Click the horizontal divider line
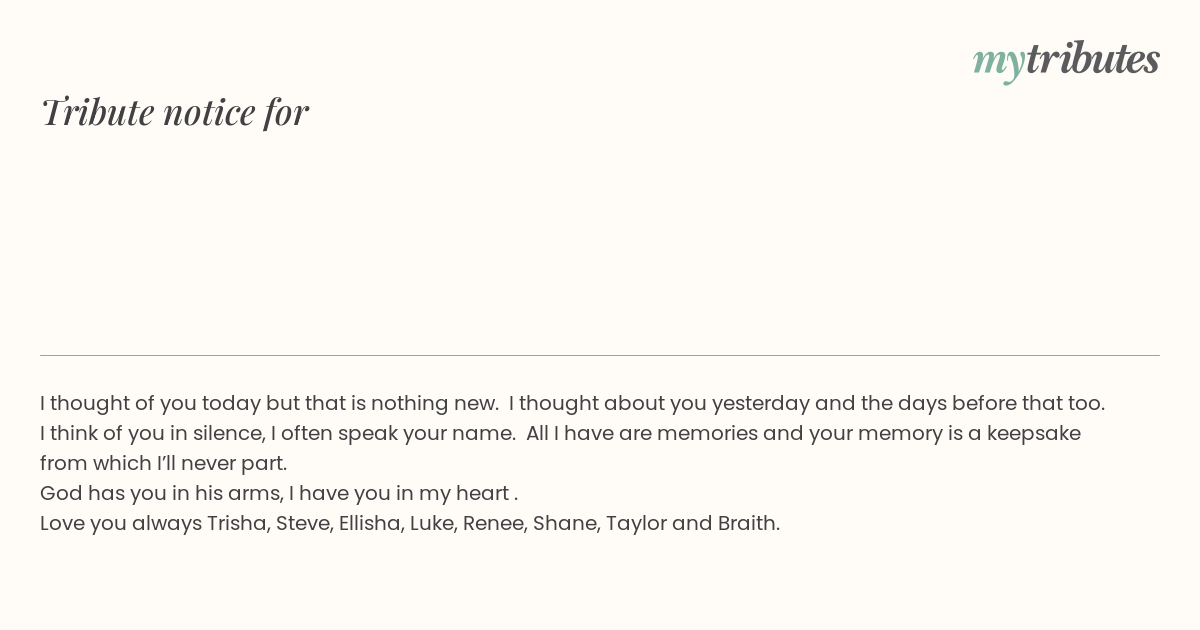Image resolution: width=1200 pixels, height=630 pixels. (x=600, y=355)
